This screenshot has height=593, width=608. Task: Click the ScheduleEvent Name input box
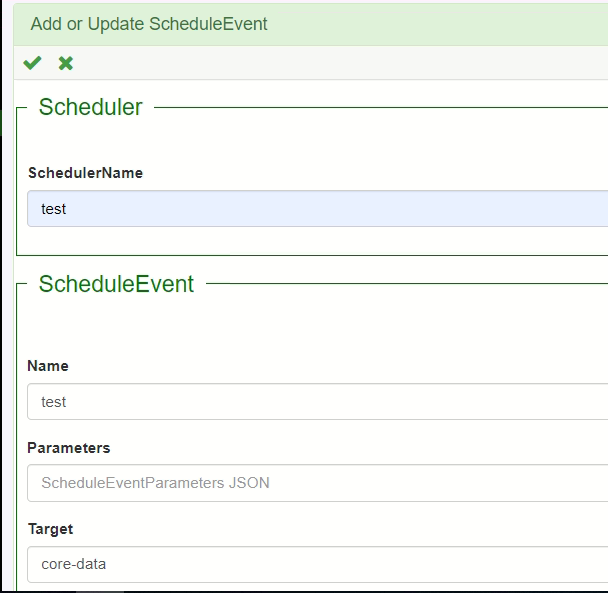[318, 401]
